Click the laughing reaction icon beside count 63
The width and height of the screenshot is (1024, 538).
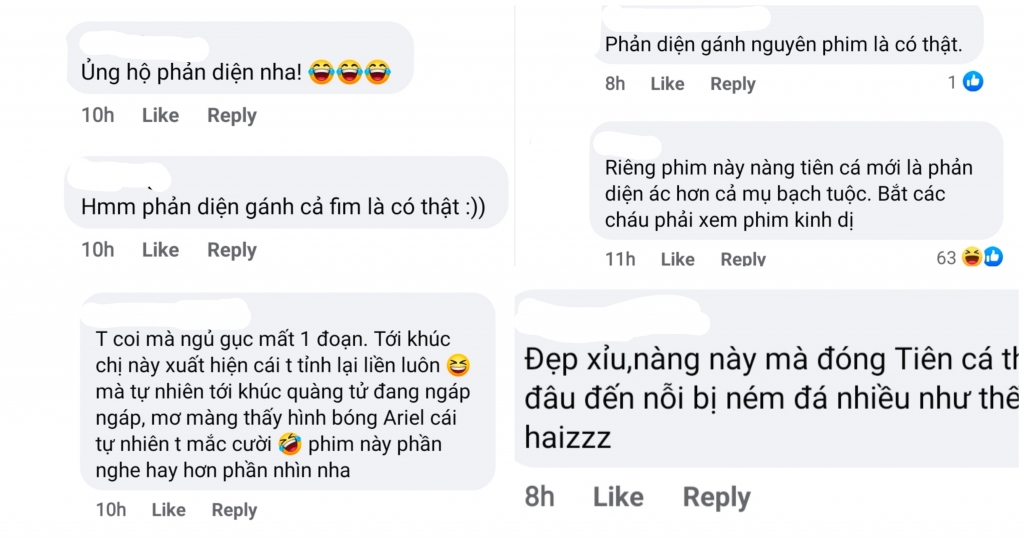point(971,257)
